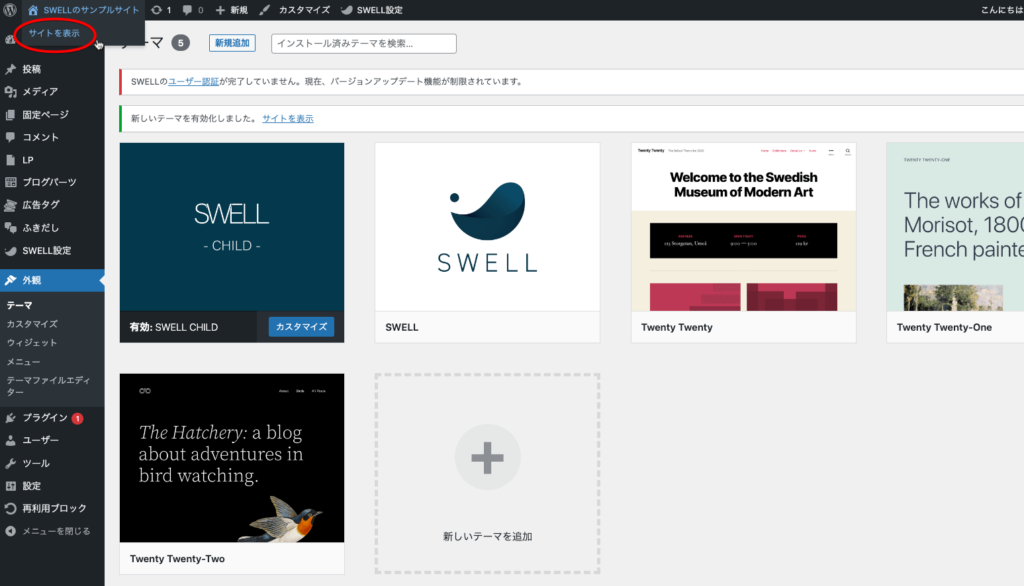The image size is (1024, 586).
Task: Click the blue カスタマイズ button on SWELL CHILD
Action: coord(301,327)
